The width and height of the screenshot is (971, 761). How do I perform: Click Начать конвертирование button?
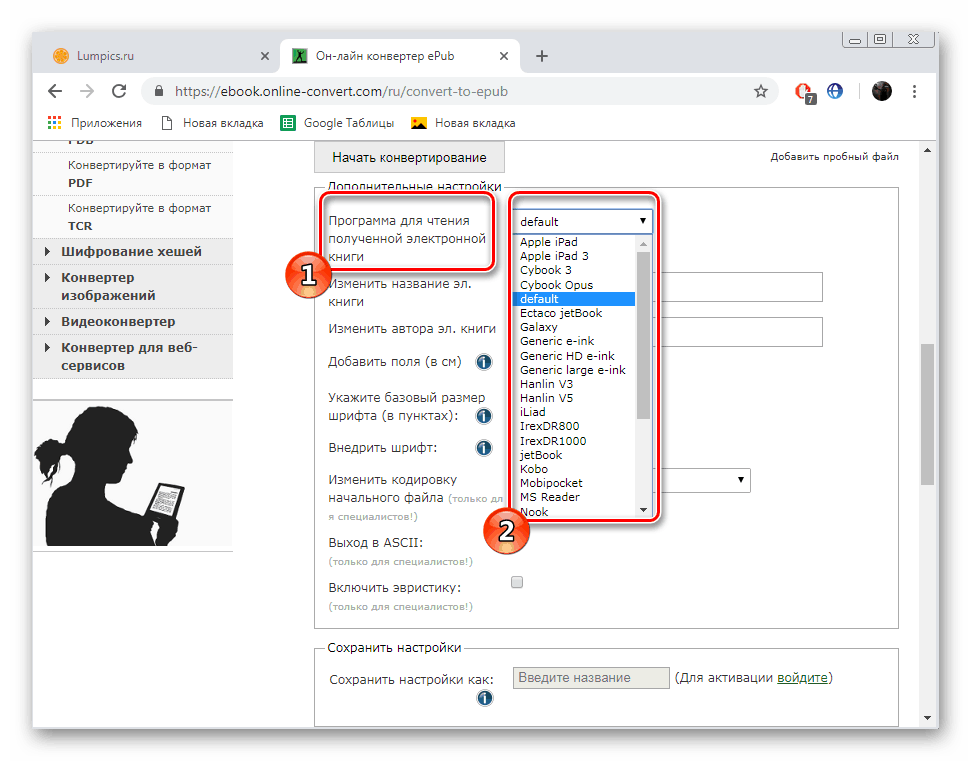[409, 157]
